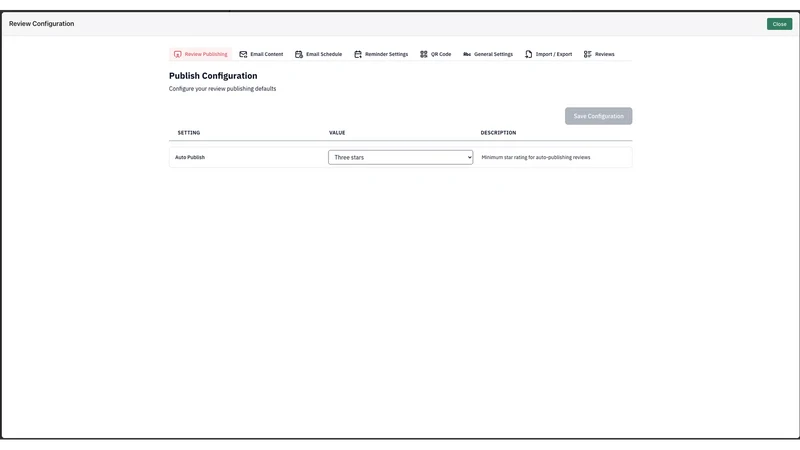The height and width of the screenshot is (450, 800).
Task: Click the 'Minimum star rating for auto-publishing reviews' text
Action: pos(536,157)
